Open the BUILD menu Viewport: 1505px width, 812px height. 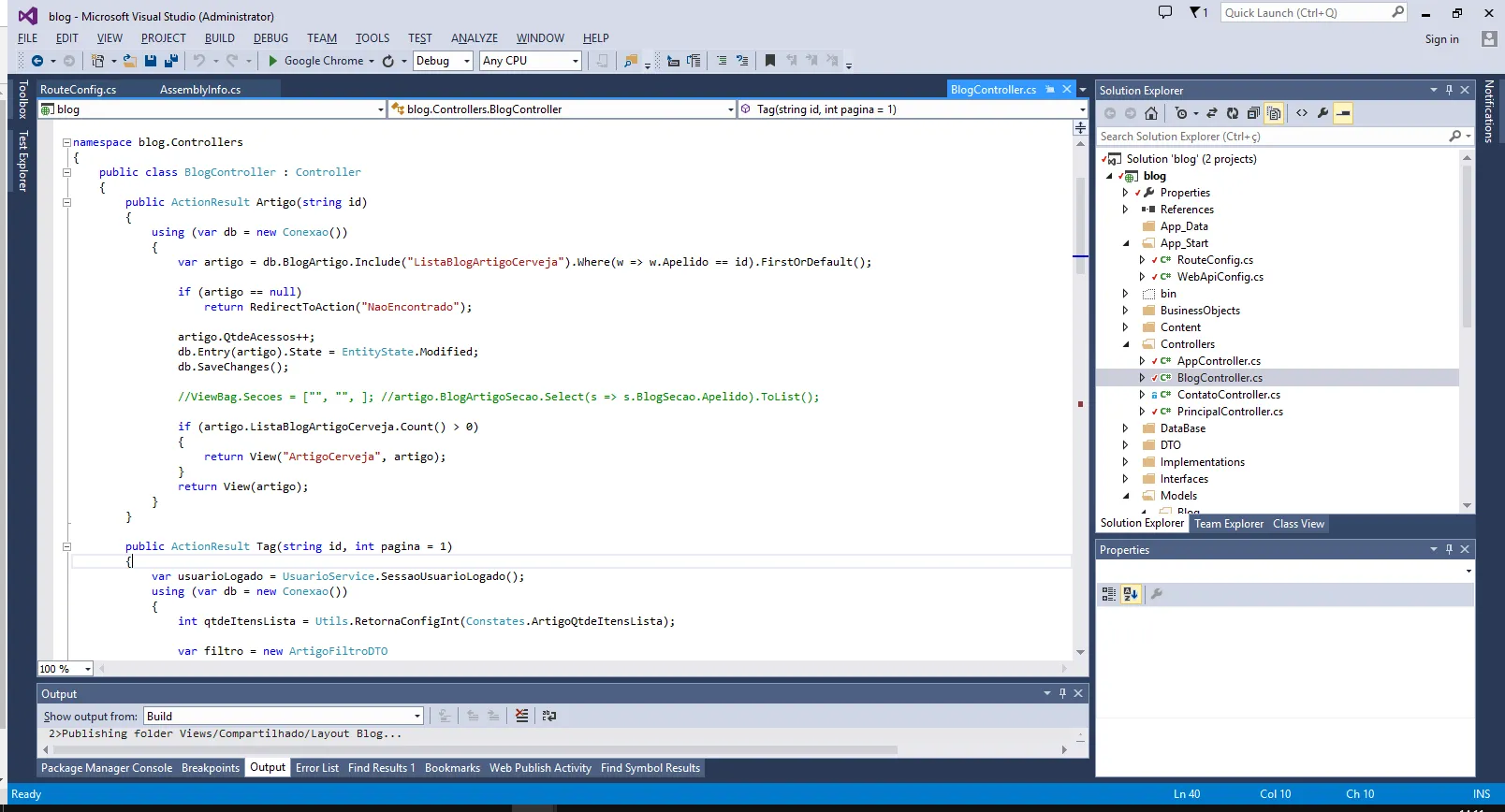pyautogui.click(x=220, y=38)
